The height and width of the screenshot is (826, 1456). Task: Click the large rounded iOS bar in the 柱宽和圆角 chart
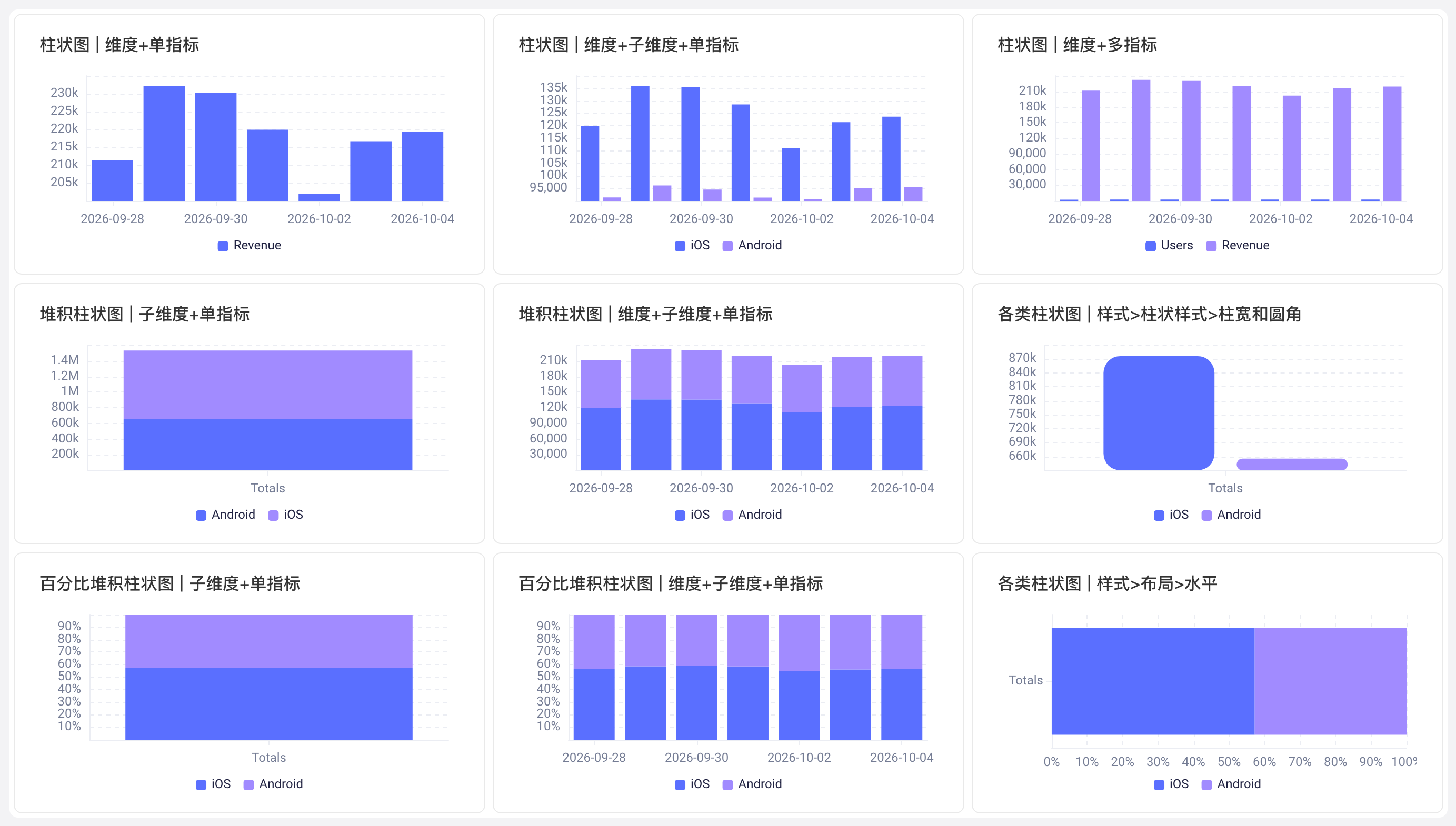[1159, 413]
